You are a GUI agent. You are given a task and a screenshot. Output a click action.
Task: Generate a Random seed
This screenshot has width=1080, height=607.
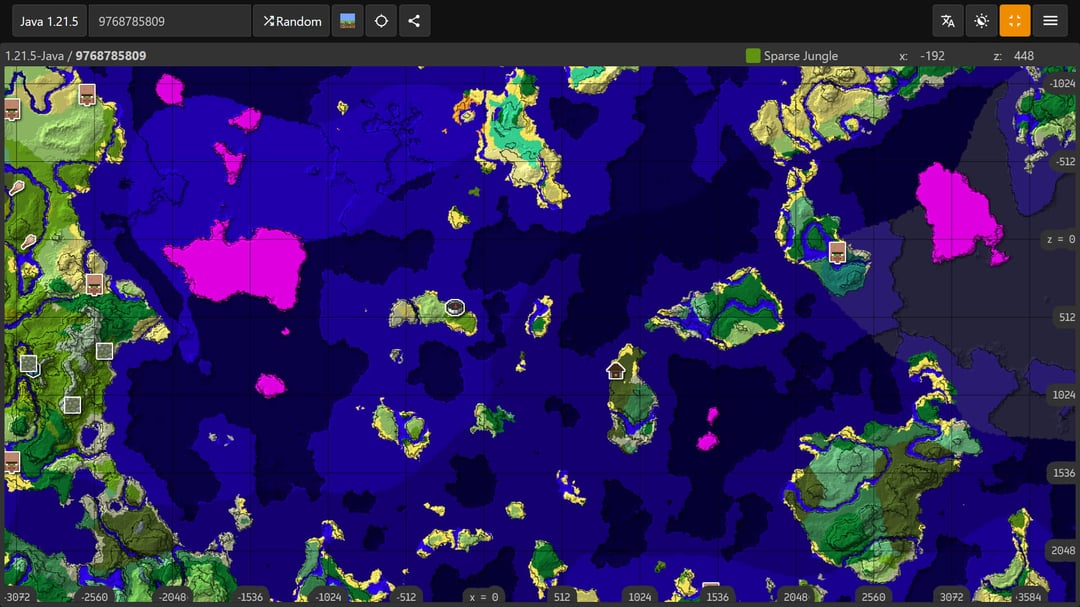point(292,21)
